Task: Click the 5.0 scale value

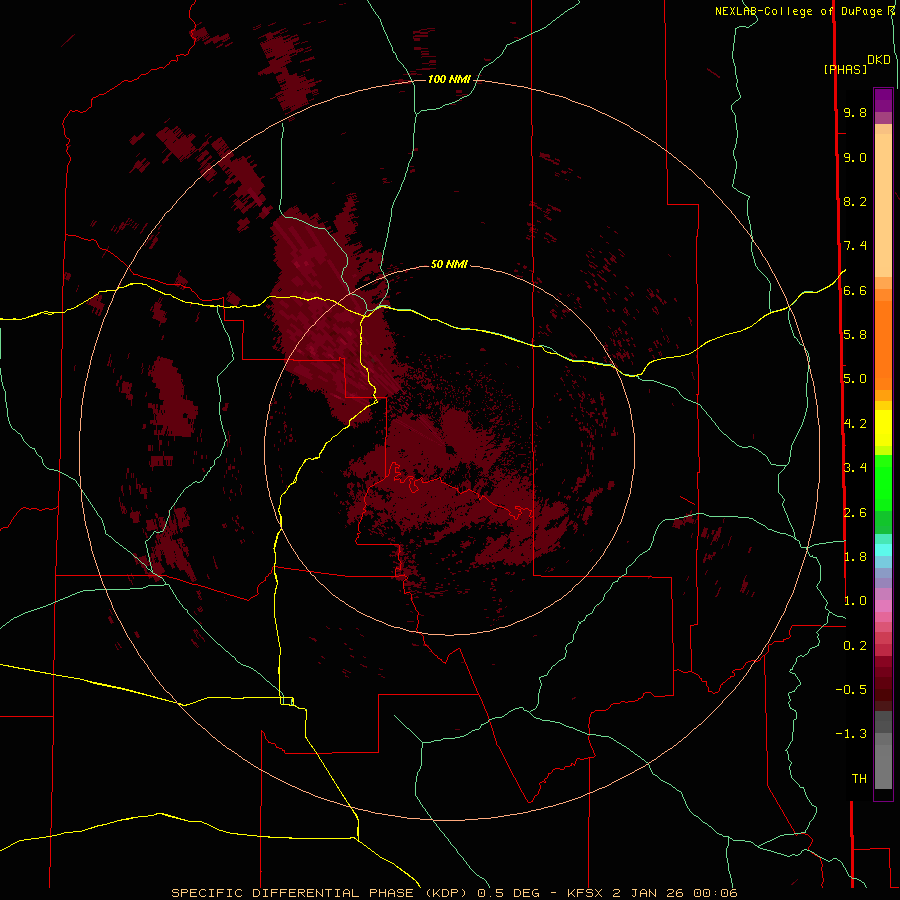Action: click(x=855, y=379)
